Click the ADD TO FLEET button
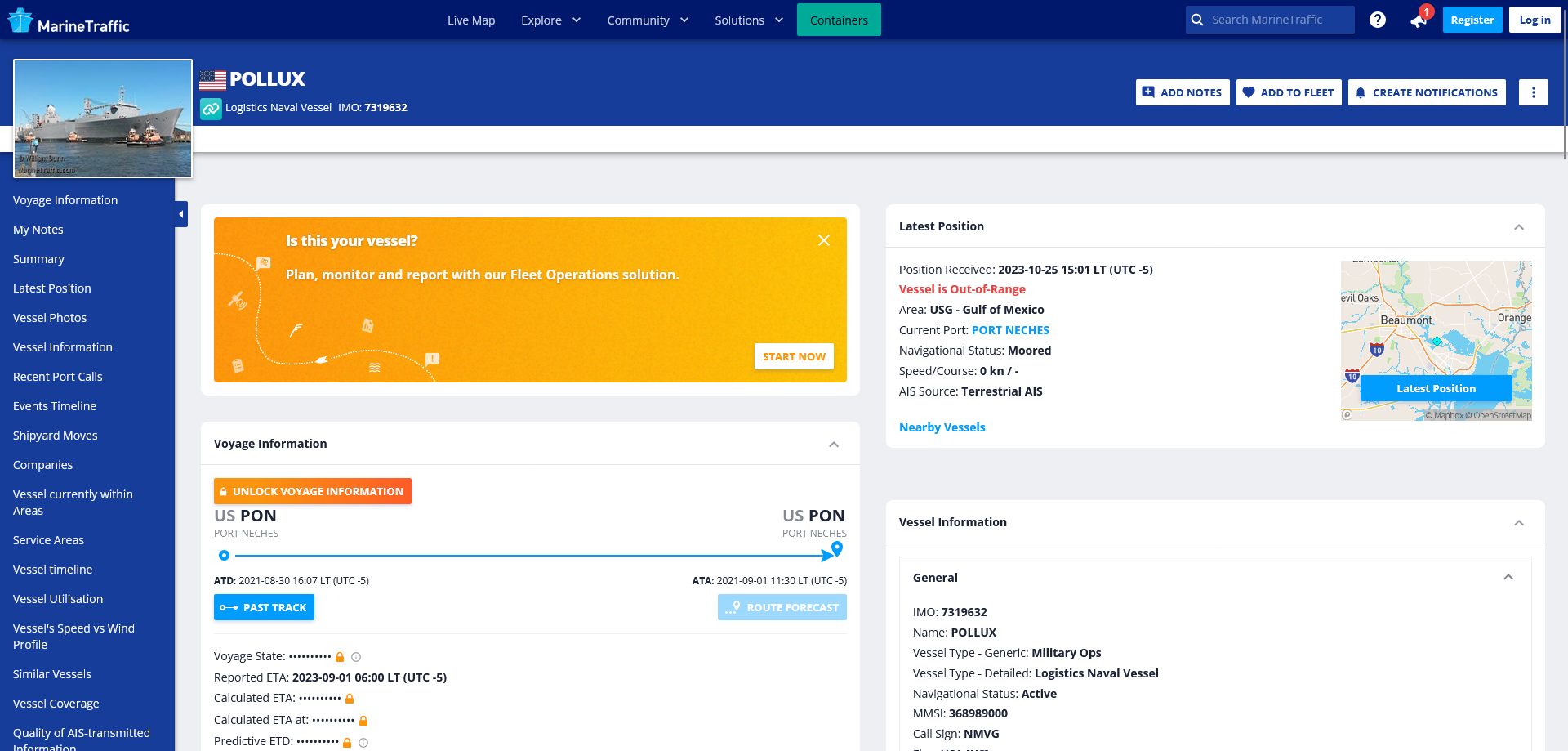Screen dimensions: 1568x751 pos(1289,92)
